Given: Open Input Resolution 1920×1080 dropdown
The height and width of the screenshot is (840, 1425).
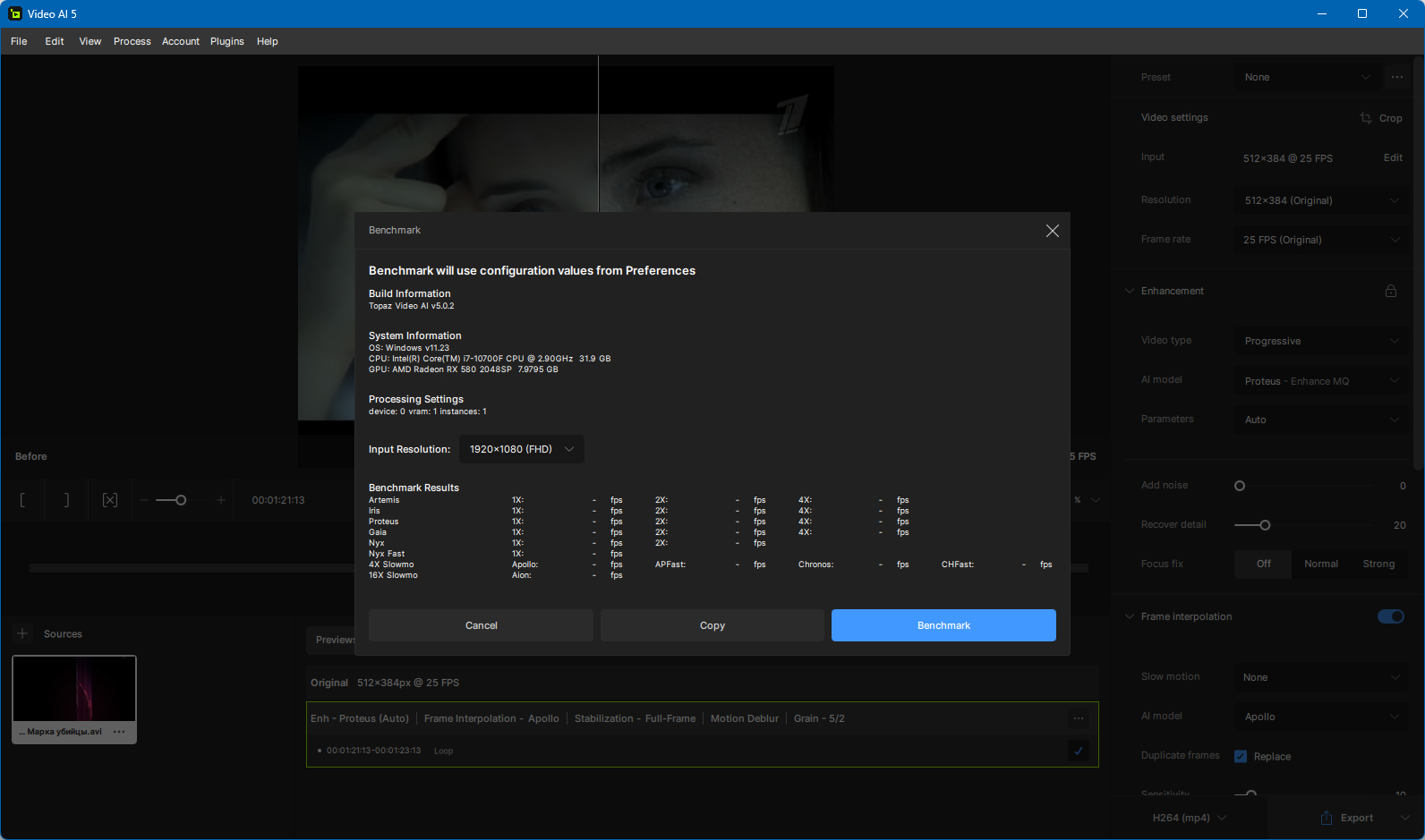Looking at the screenshot, I should click(522, 449).
